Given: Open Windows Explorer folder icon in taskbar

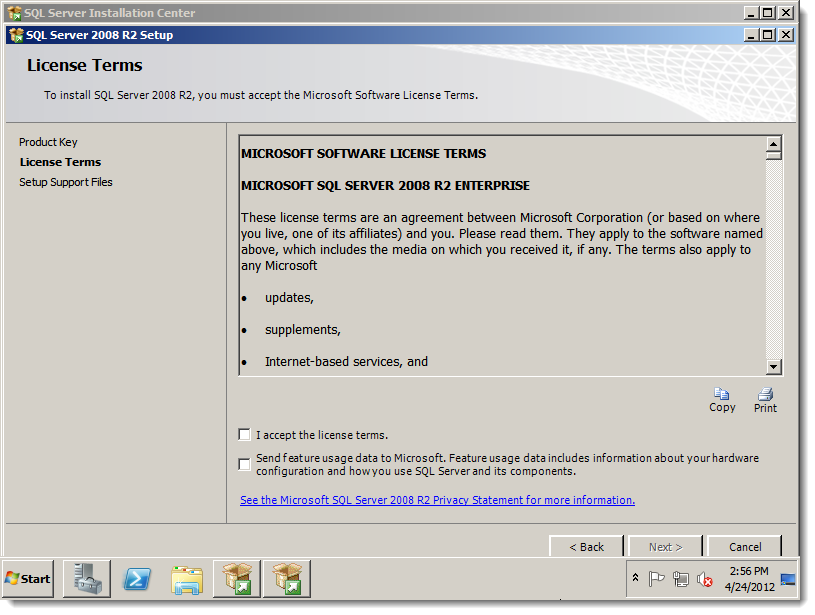Looking at the screenshot, I should coord(187,579).
